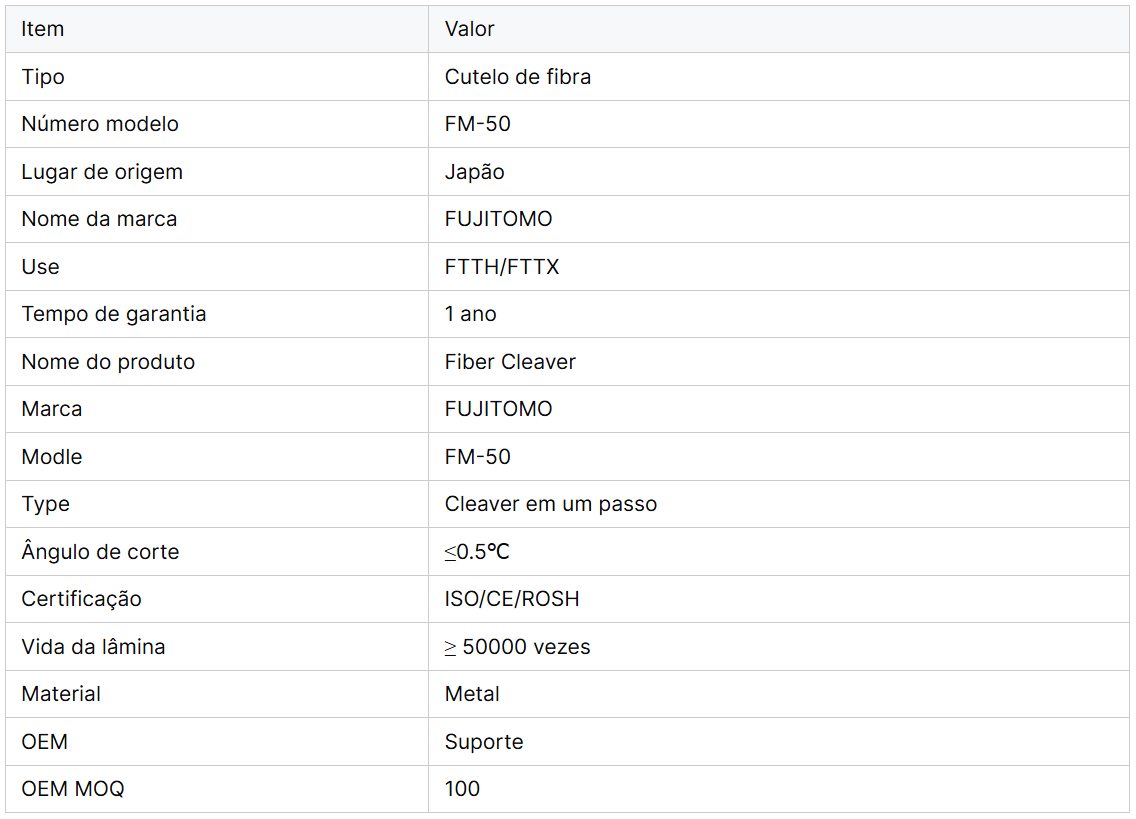Click the 'Metal' material value
The image size is (1136, 819).
pyautogui.click(x=472, y=694)
